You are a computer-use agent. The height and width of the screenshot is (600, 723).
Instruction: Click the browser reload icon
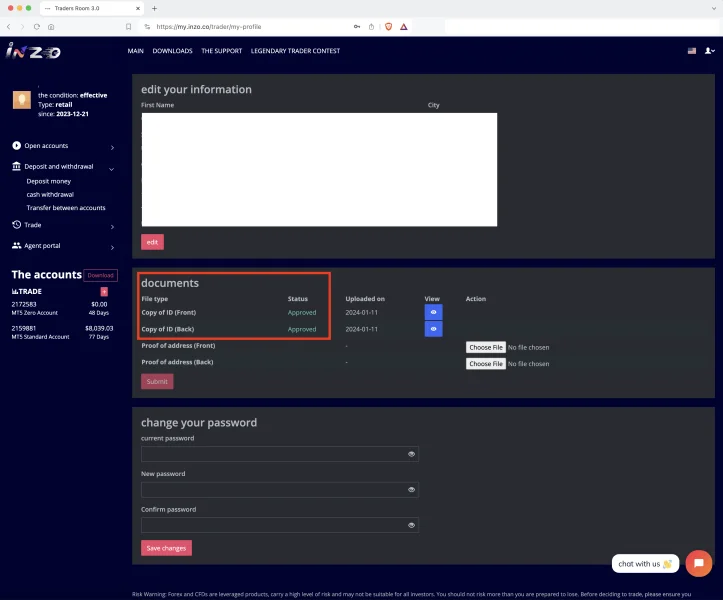[x=37, y=26]
